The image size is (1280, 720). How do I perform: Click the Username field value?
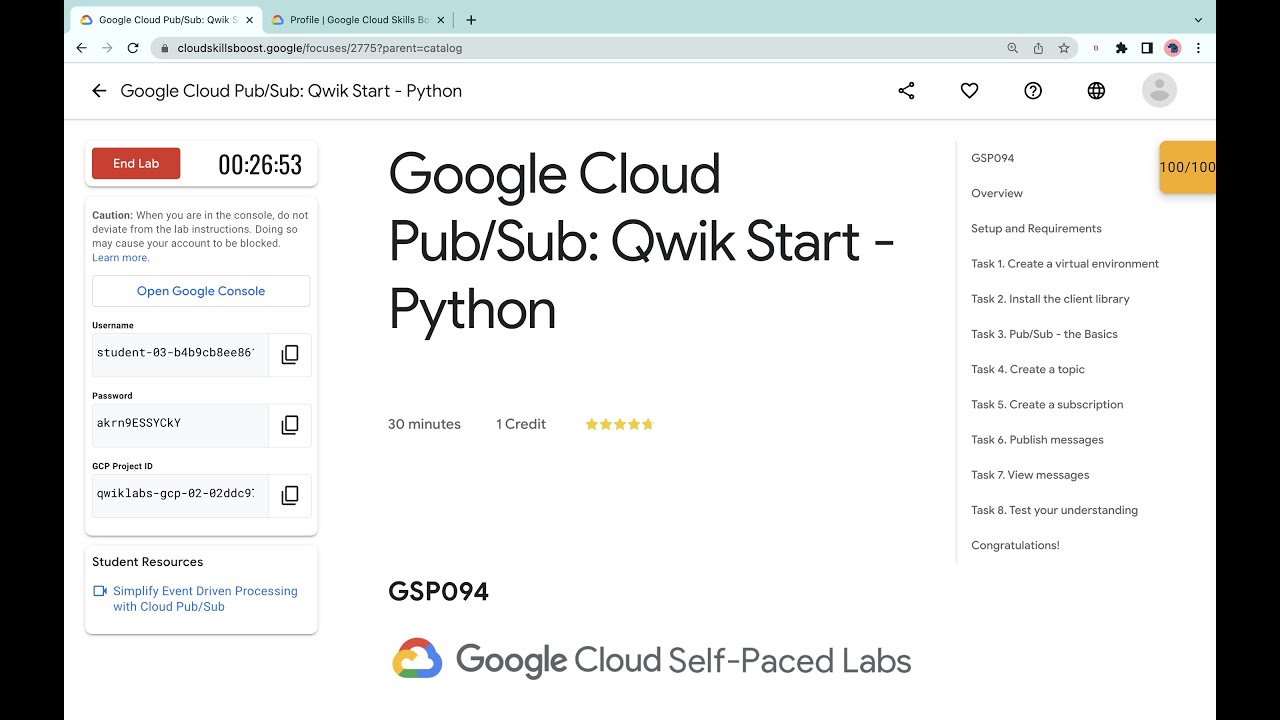click(180, 355)
